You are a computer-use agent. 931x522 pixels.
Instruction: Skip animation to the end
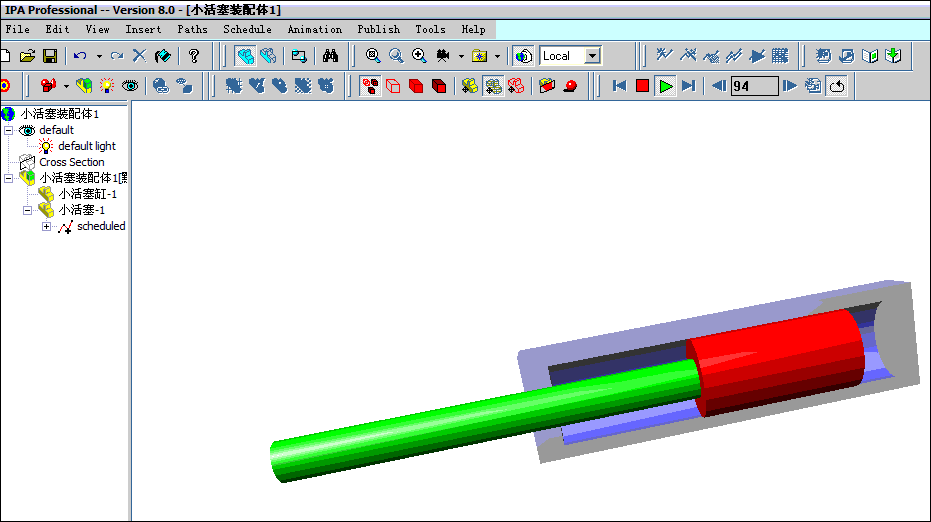pyautogui.click(x=689, y=86)
